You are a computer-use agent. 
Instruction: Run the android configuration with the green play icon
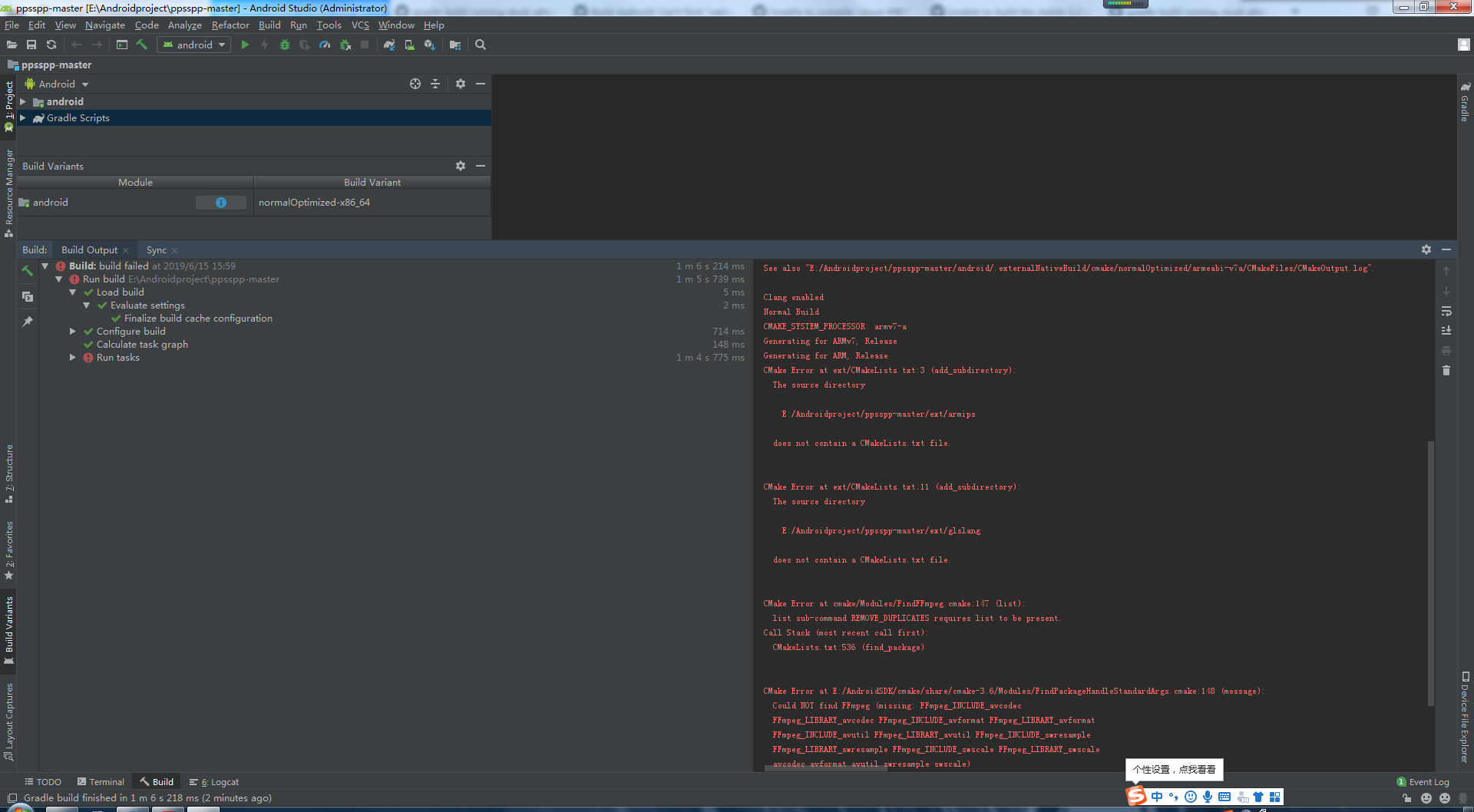(x=246, y=45)
